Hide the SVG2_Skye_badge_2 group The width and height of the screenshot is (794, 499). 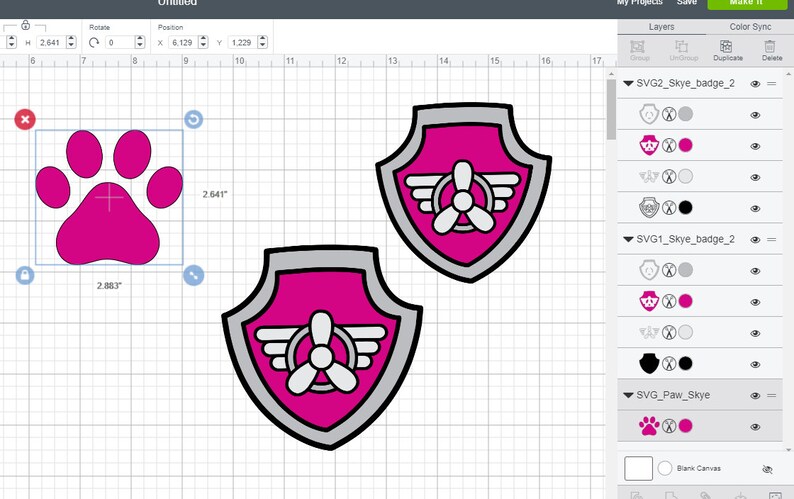tap(755, 84)
